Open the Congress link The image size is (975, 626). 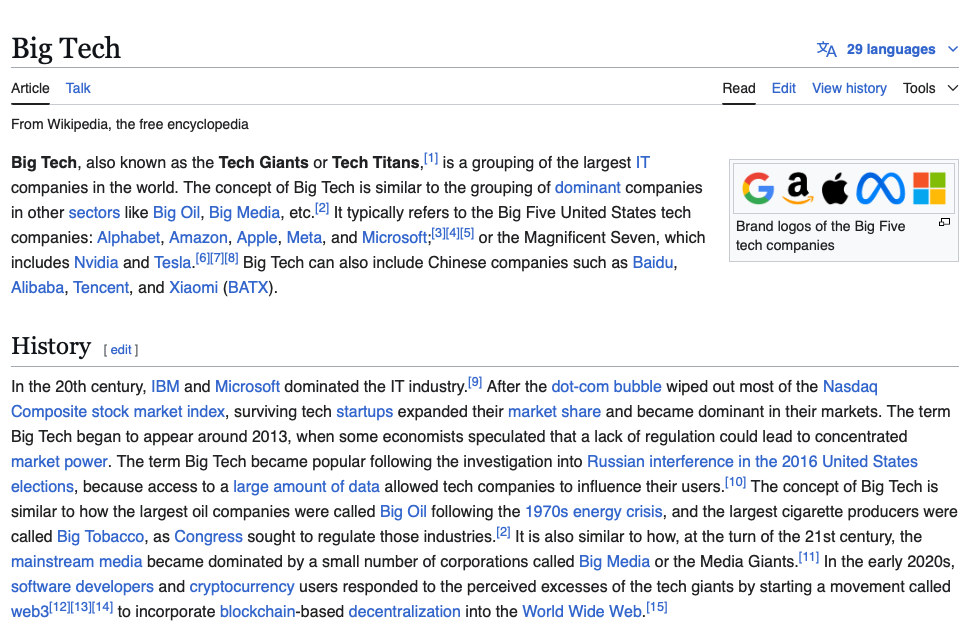[208, 536]
